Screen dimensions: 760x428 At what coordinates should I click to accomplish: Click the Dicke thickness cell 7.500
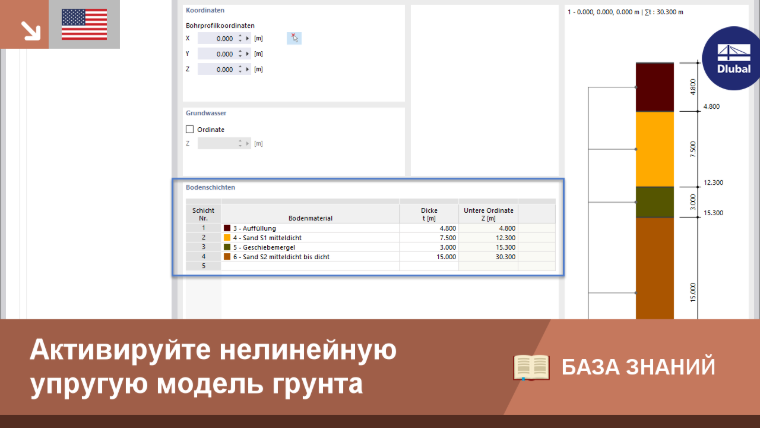click(x=429, y=238)
